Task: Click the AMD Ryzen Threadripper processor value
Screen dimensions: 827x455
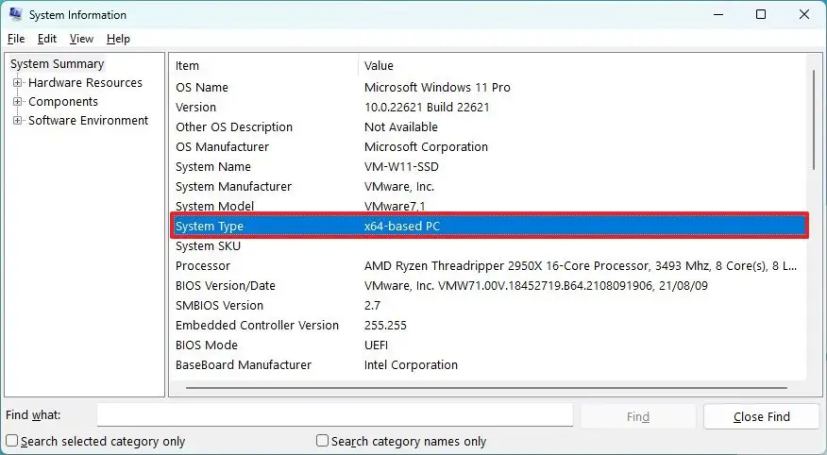Action: (580, 266)
